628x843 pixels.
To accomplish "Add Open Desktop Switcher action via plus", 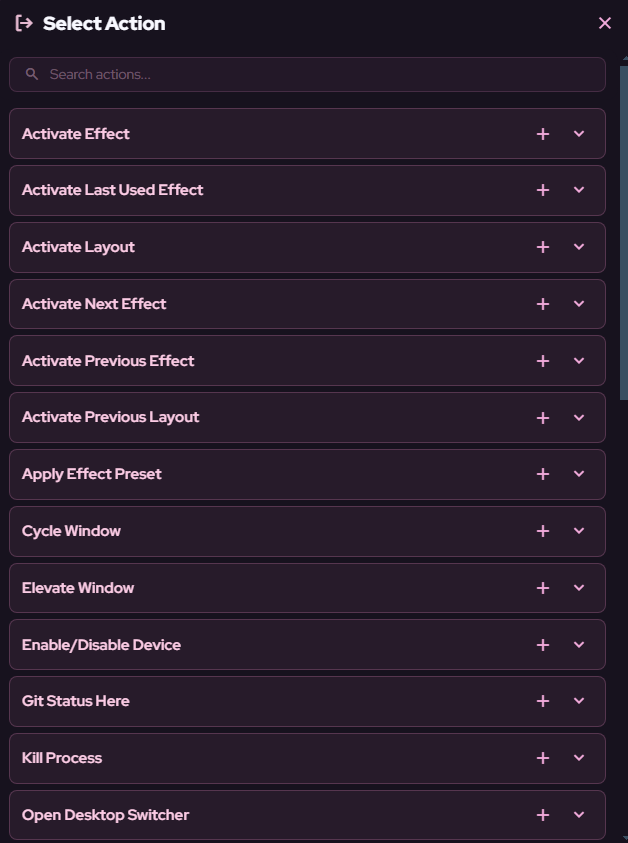I will [x=543, y=815].
